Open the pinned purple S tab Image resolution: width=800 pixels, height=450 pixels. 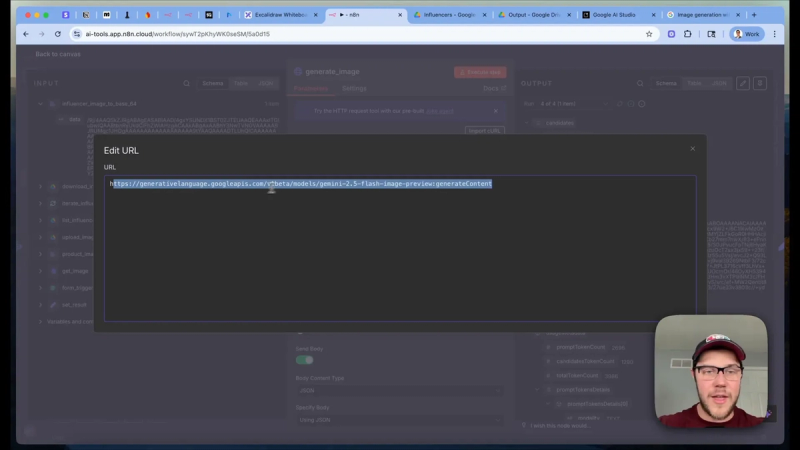click(x=65, y=15)
